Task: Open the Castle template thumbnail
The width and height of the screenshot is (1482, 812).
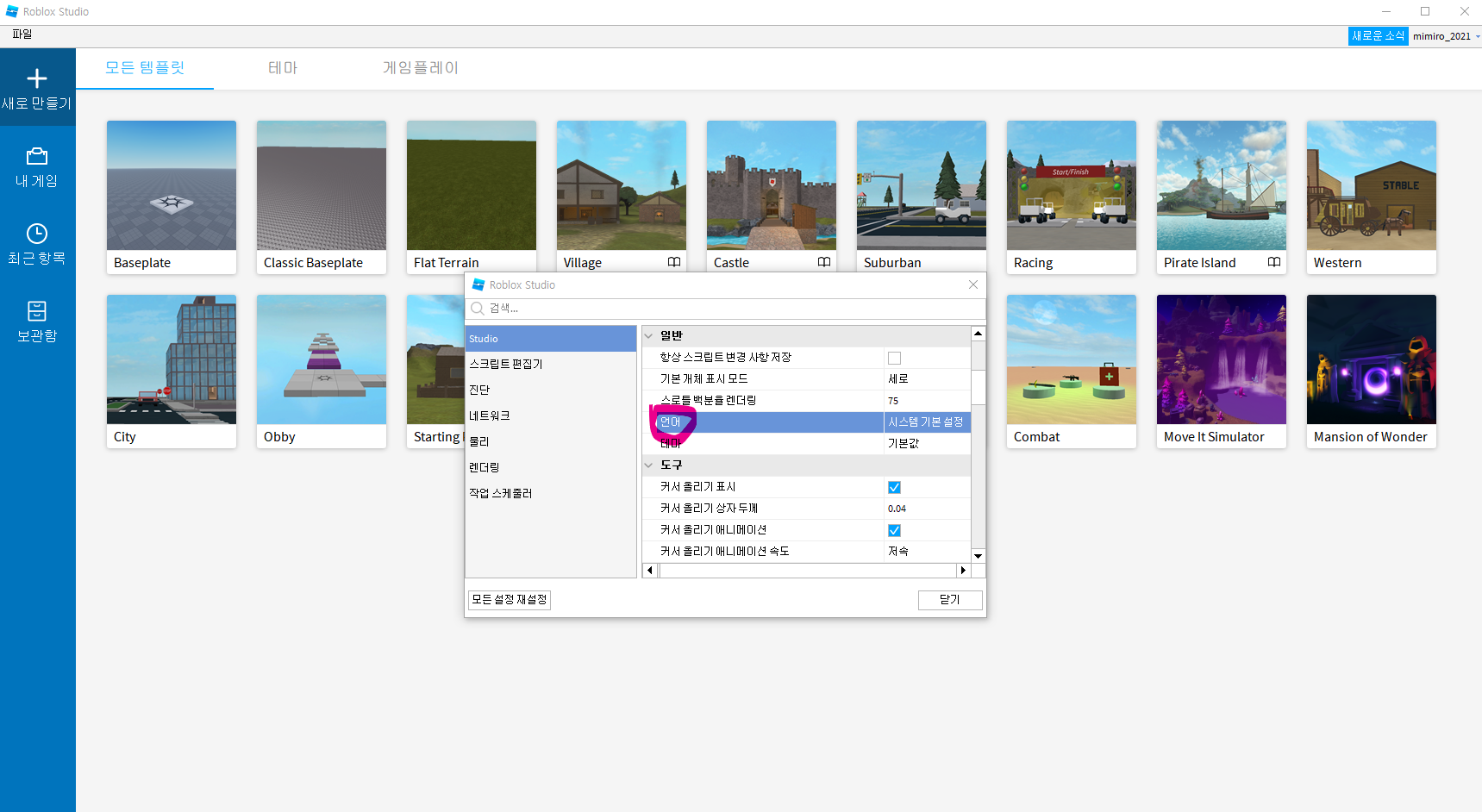Action: point(772,185)
